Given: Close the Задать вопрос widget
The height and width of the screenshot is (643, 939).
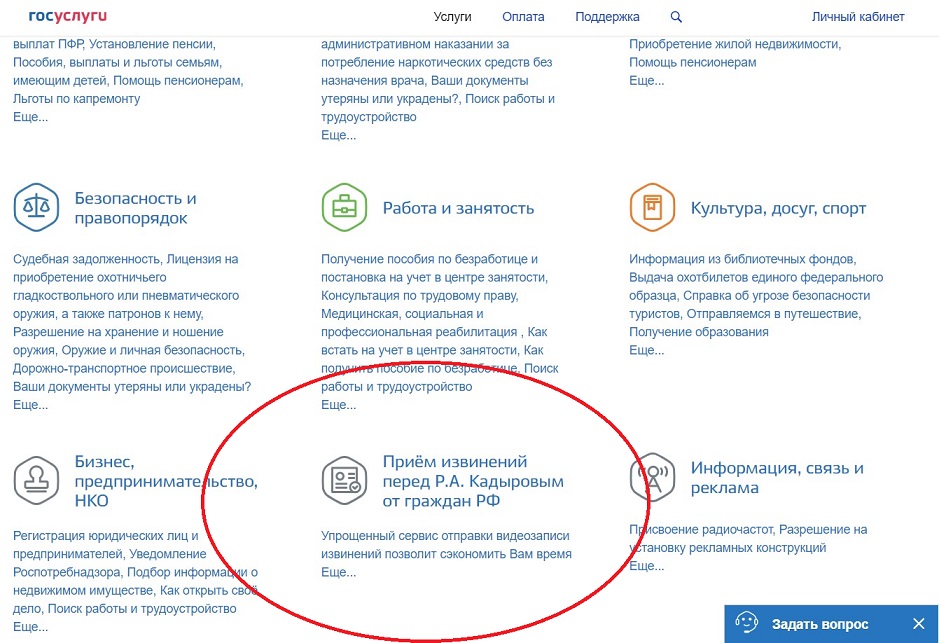Looking at the screenshot, I should (x=919, y=624).
